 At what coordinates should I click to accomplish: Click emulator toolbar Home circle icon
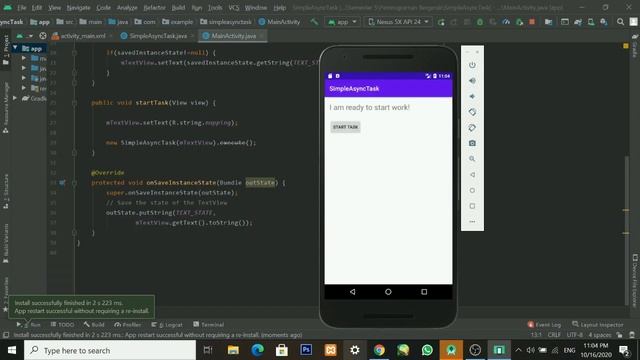coord(472,190)
